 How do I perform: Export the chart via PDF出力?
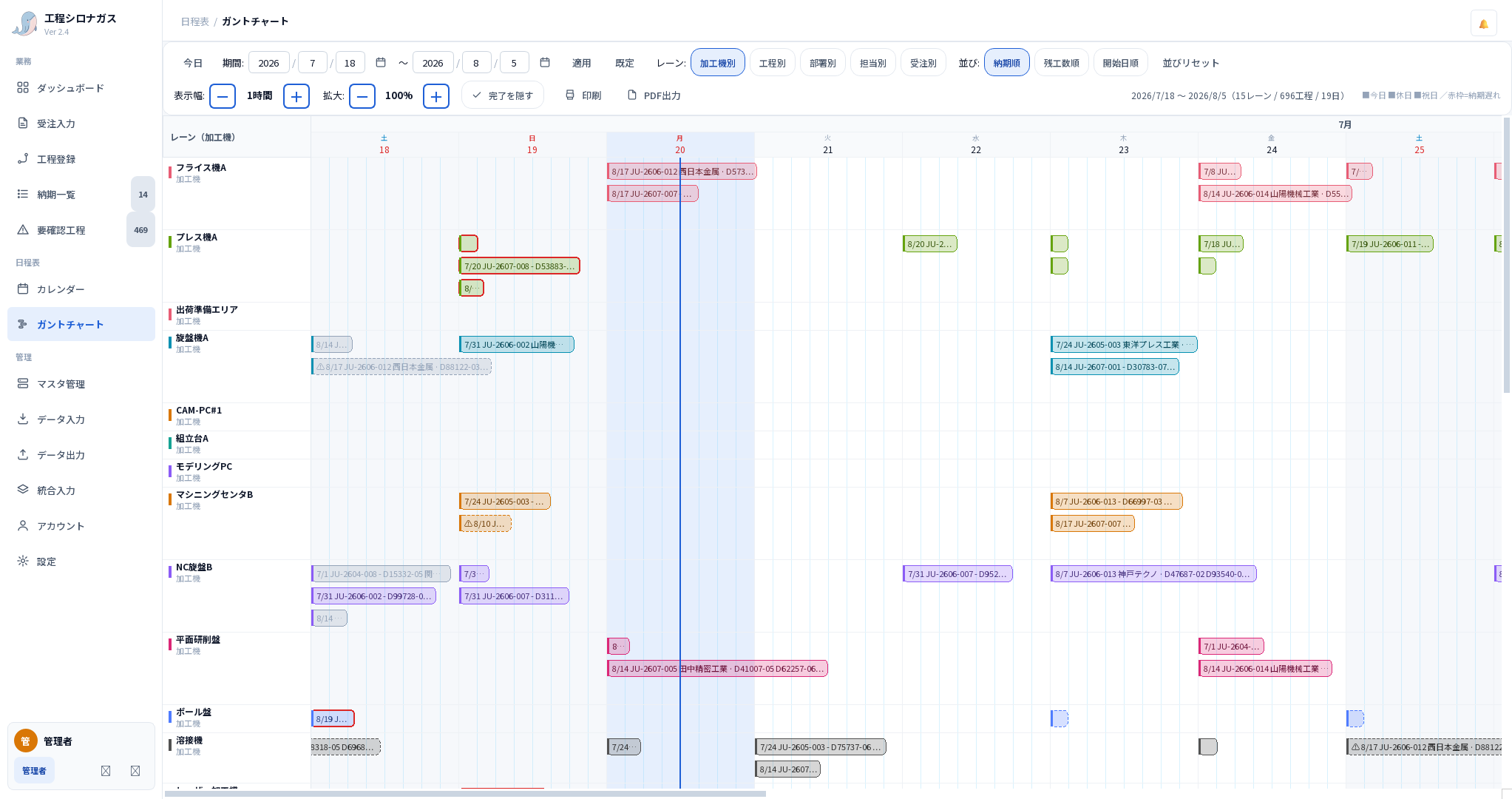(x=654, y=95)
